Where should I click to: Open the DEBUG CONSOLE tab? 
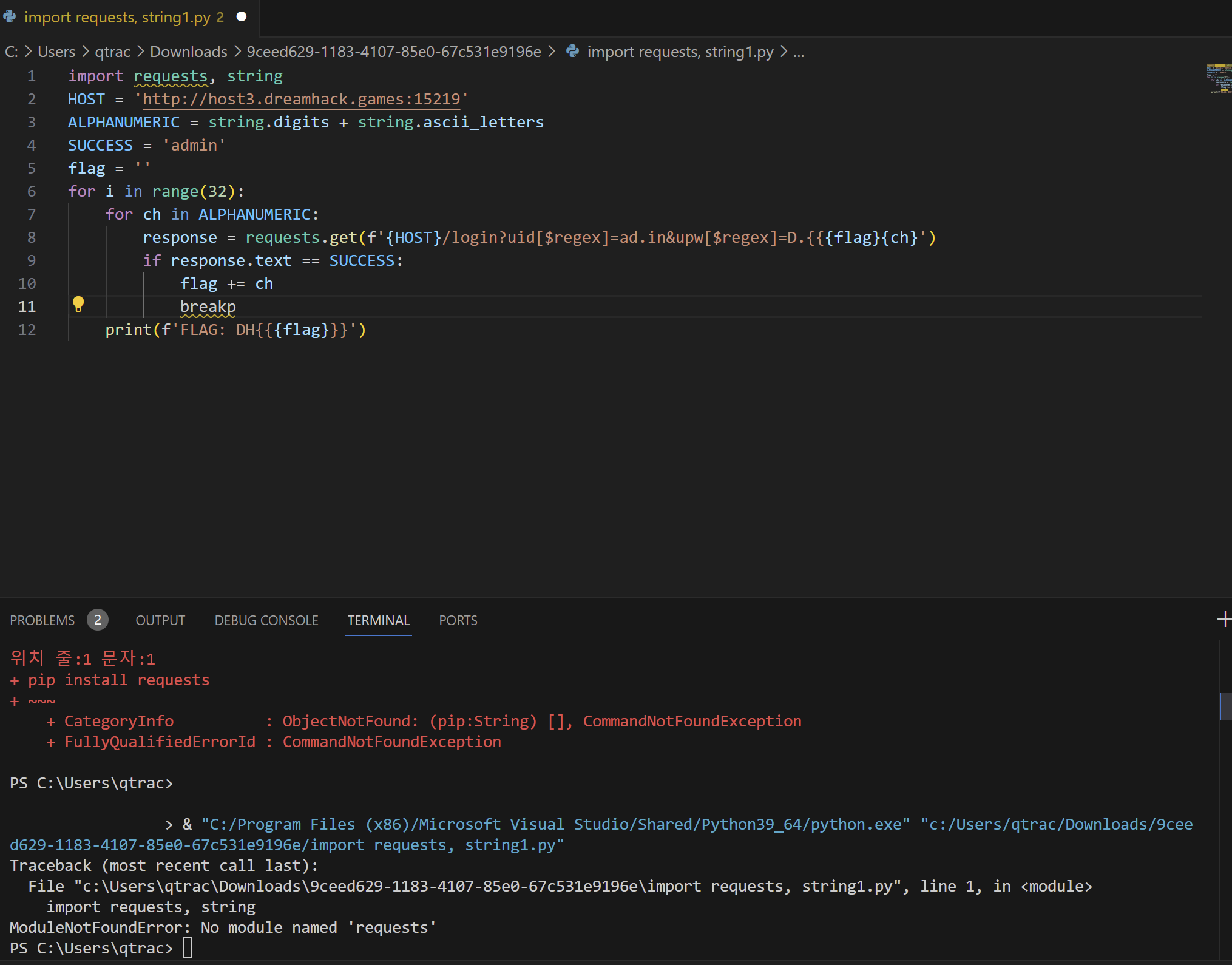click(x=266, y=620)
